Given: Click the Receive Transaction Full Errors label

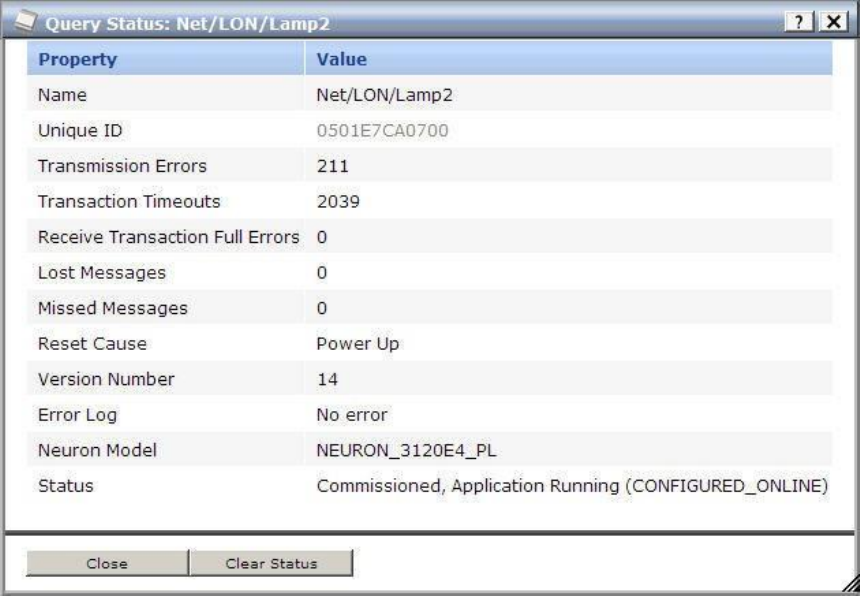Looking at the screenshot, I should tap(168, 237).
